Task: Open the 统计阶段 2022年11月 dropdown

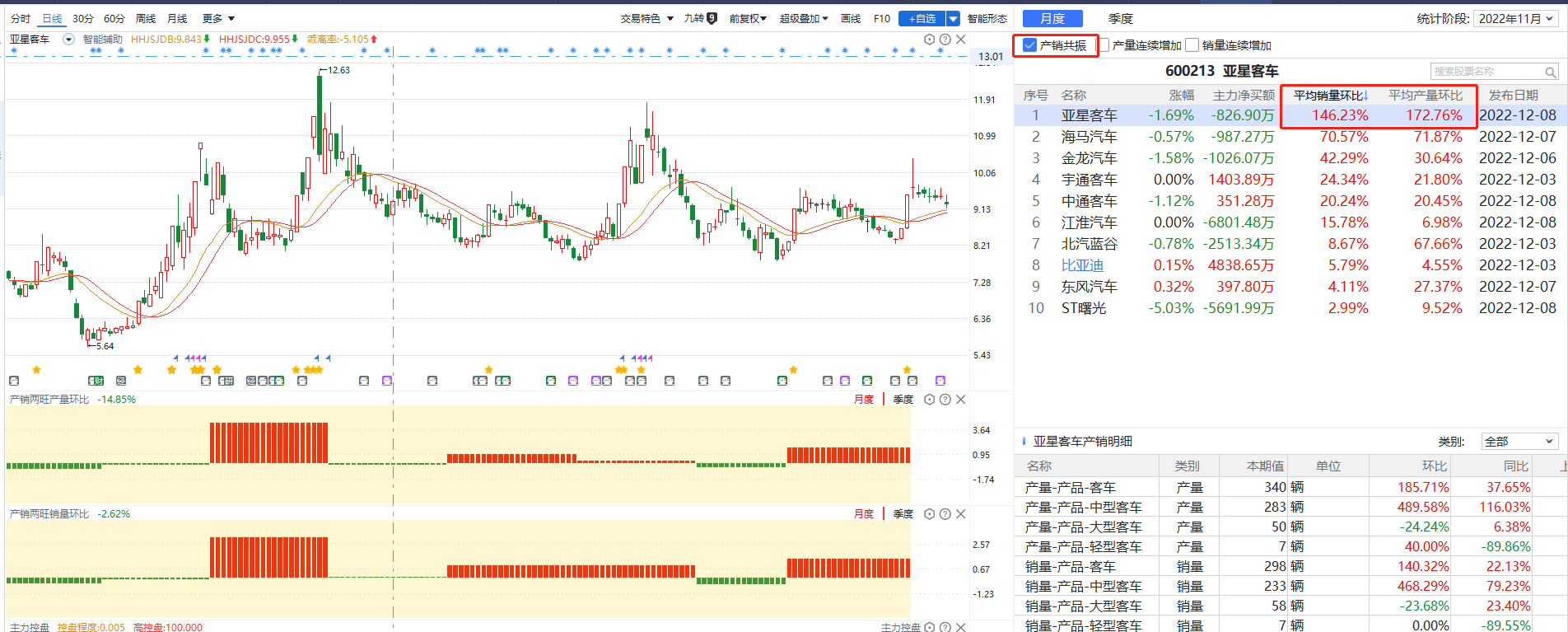Action: [1515, 18]
